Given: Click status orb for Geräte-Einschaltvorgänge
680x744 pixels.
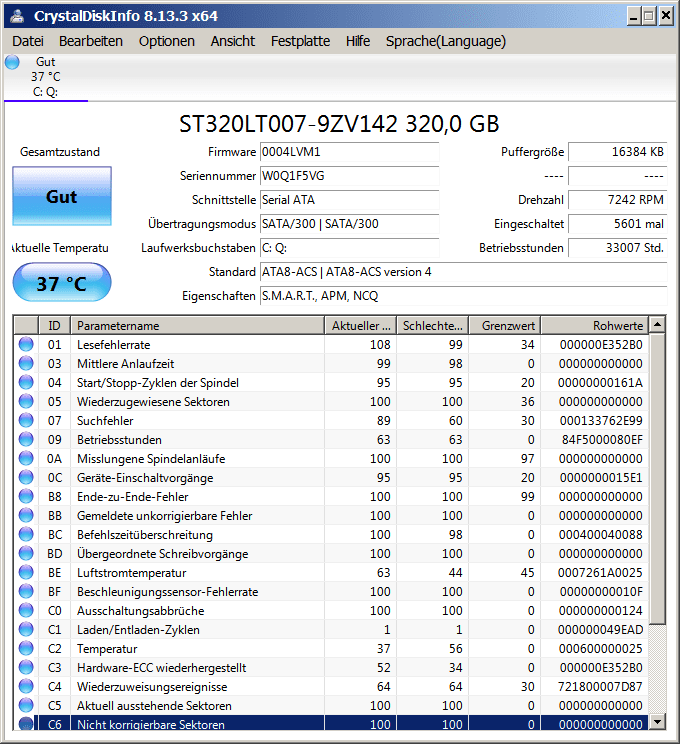Looking at the screenshot, I should tap(26, 477).
